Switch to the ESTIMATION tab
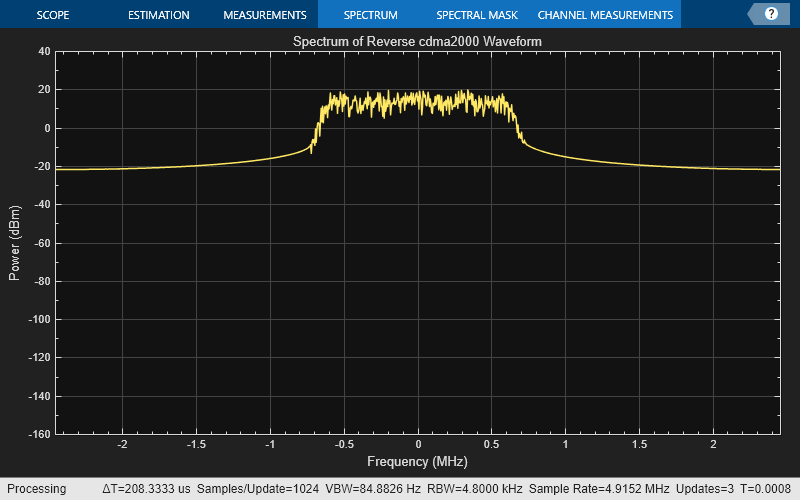The image size is (800, 500). [x=159, y=15]
